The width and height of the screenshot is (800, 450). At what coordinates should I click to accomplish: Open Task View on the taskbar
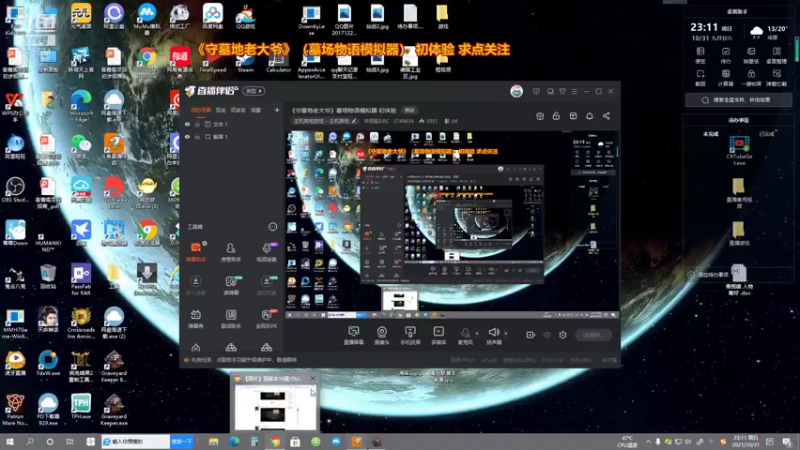[x=70, y=441]
